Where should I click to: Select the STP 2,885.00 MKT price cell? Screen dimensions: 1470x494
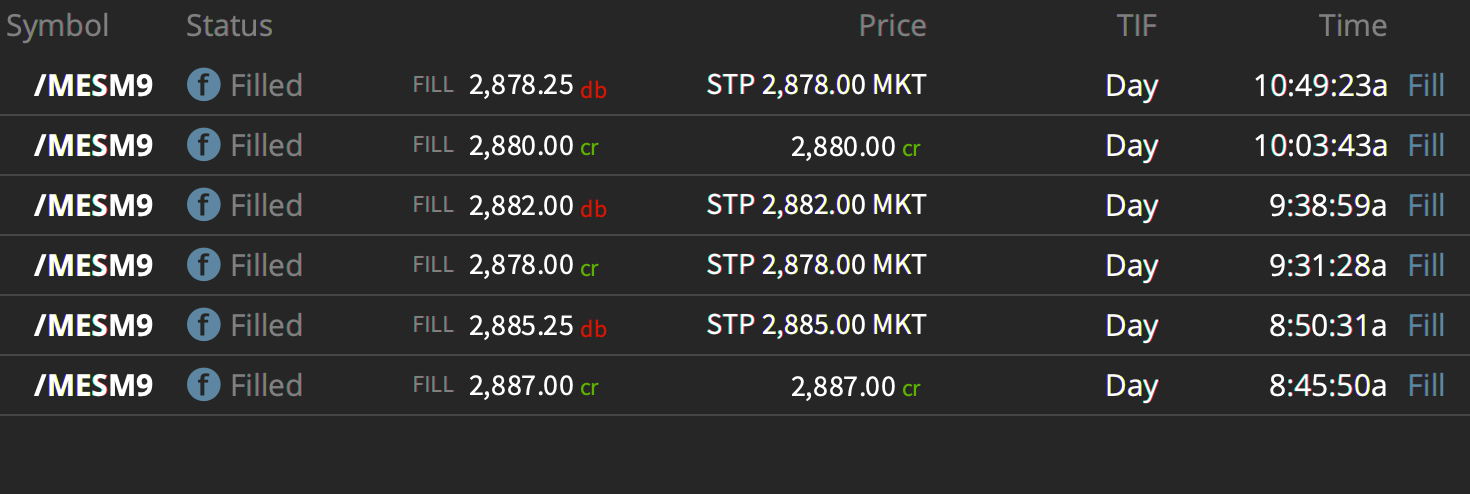click(816, 326)
